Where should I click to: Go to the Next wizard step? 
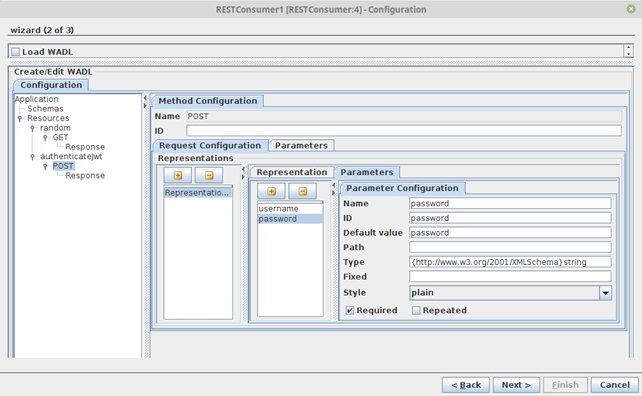tap(516, 385)
